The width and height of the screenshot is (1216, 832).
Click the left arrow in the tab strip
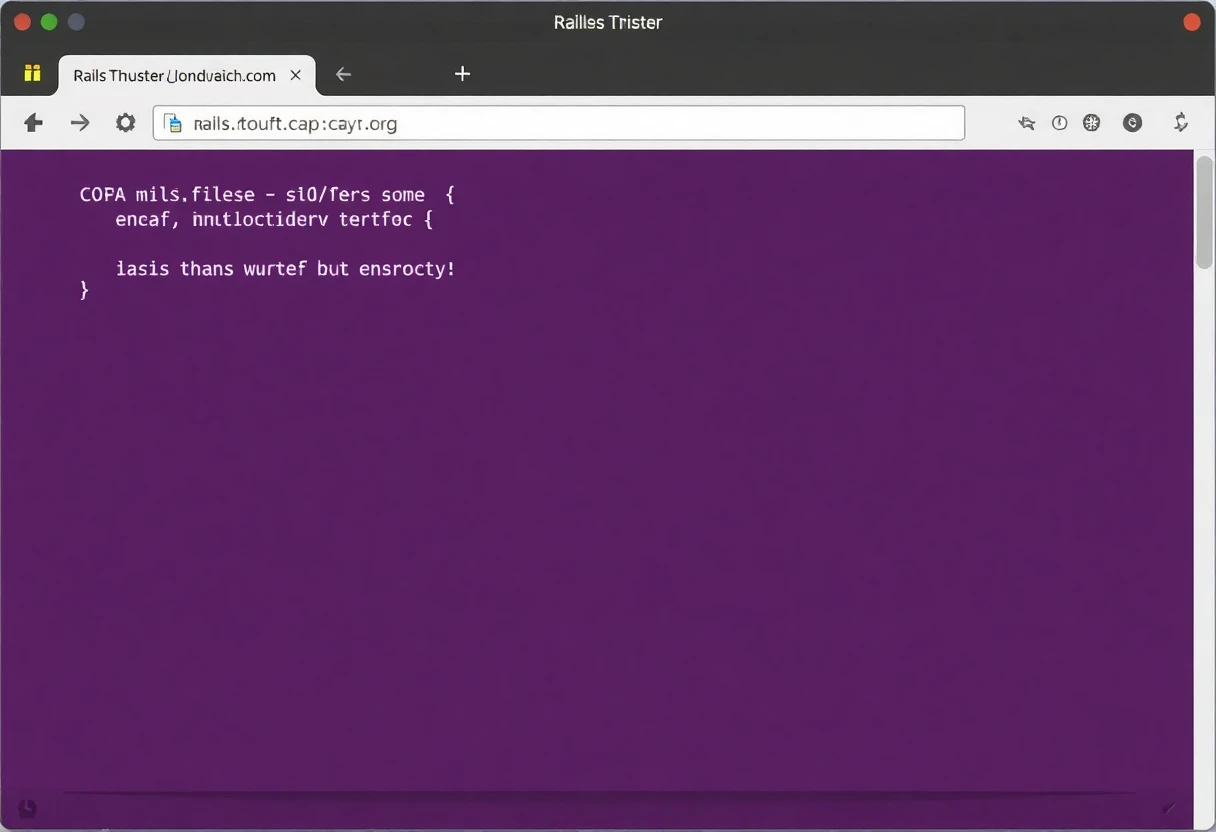(343, 74)
